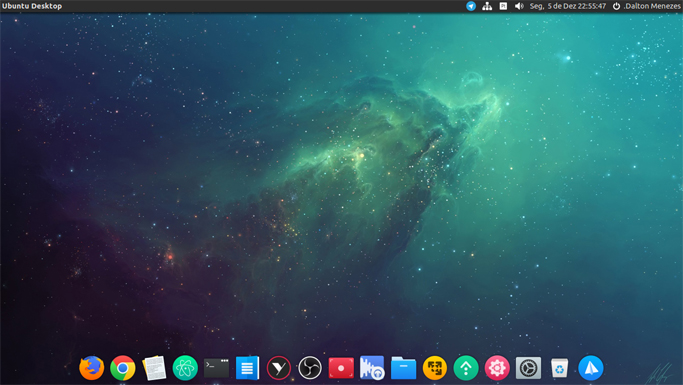The width and height of the screenshot is (683, 385).
Task: Launch the yellow circuit-pattern app icon
Action: [435, 368]
